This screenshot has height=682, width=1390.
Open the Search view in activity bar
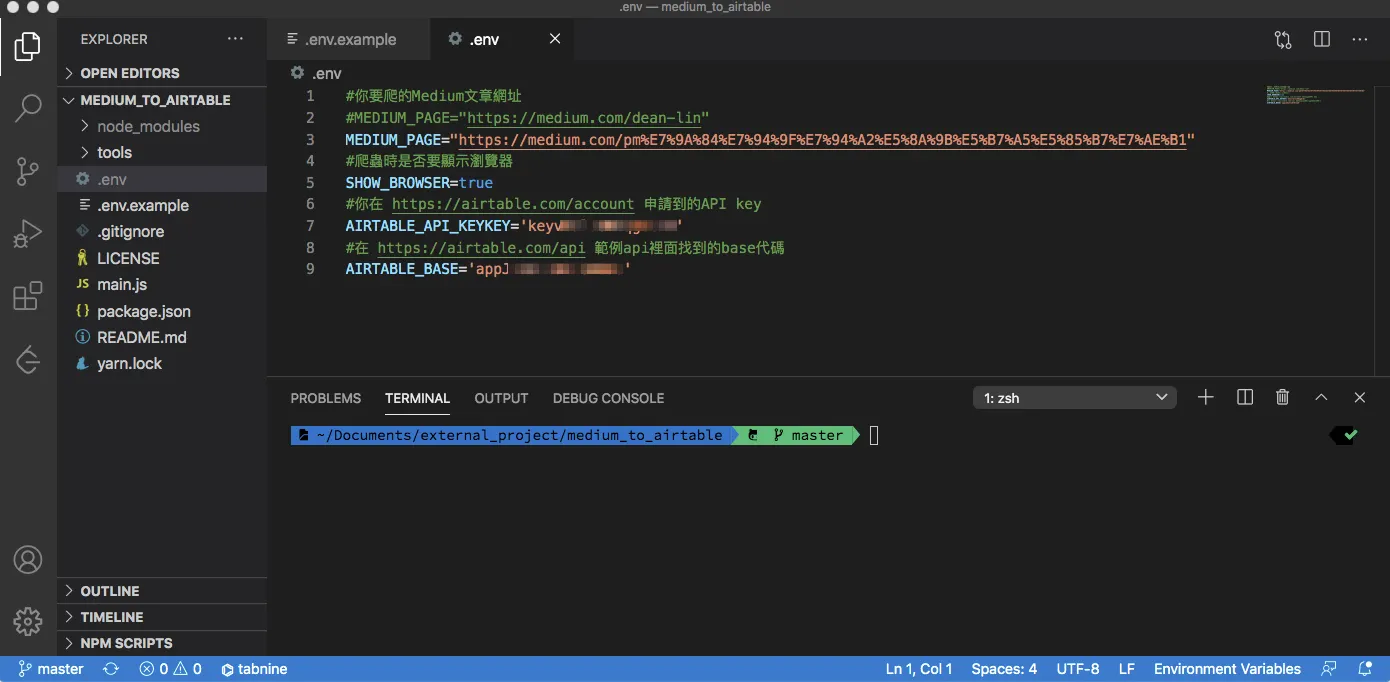coord(28,108)
